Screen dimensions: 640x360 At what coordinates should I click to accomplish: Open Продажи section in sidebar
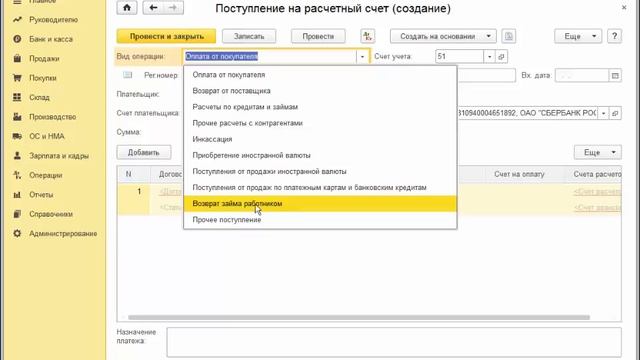(44, 59)
